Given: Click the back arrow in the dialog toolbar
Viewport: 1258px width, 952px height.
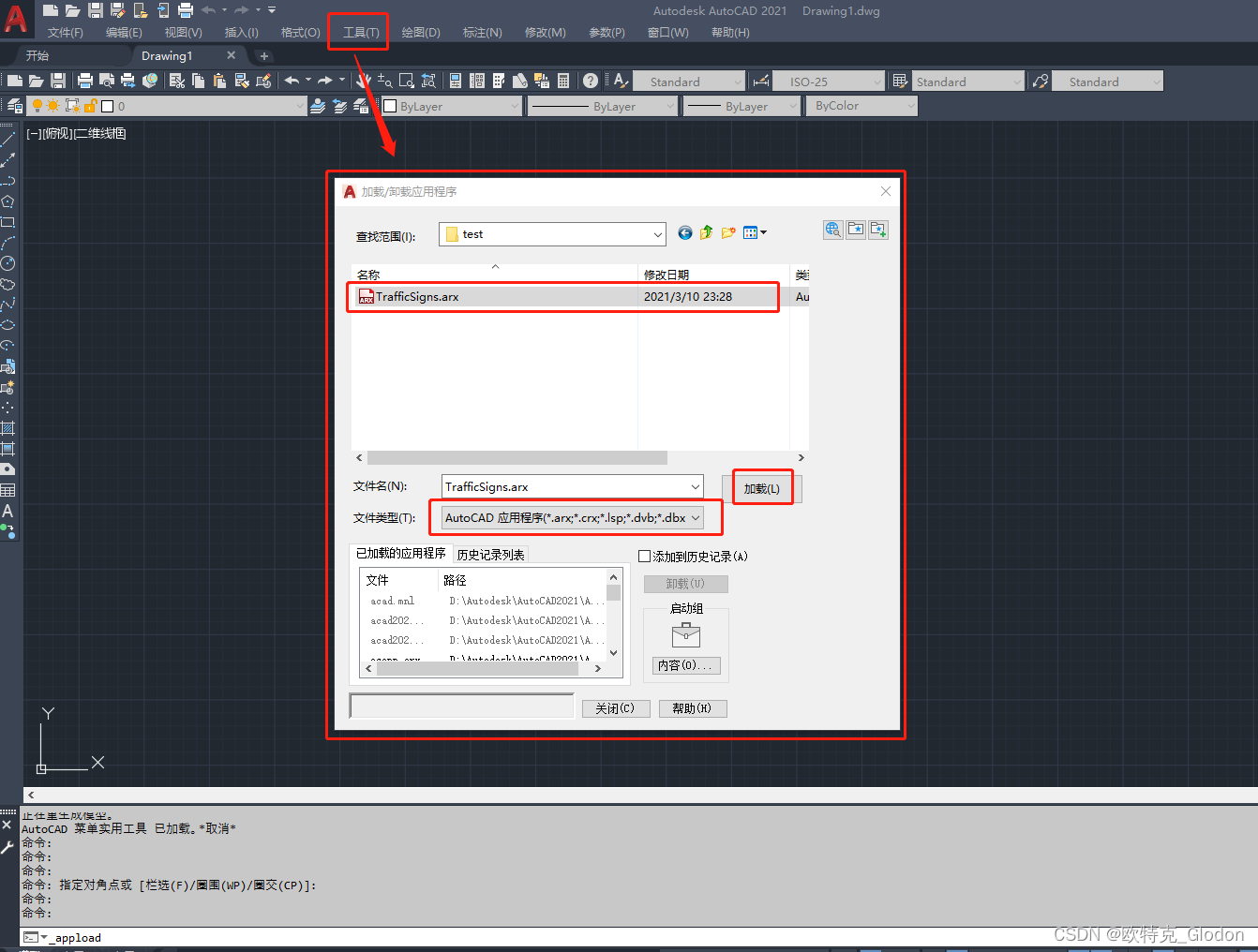Looking at the screenshot, I should (x=684, y=232).
